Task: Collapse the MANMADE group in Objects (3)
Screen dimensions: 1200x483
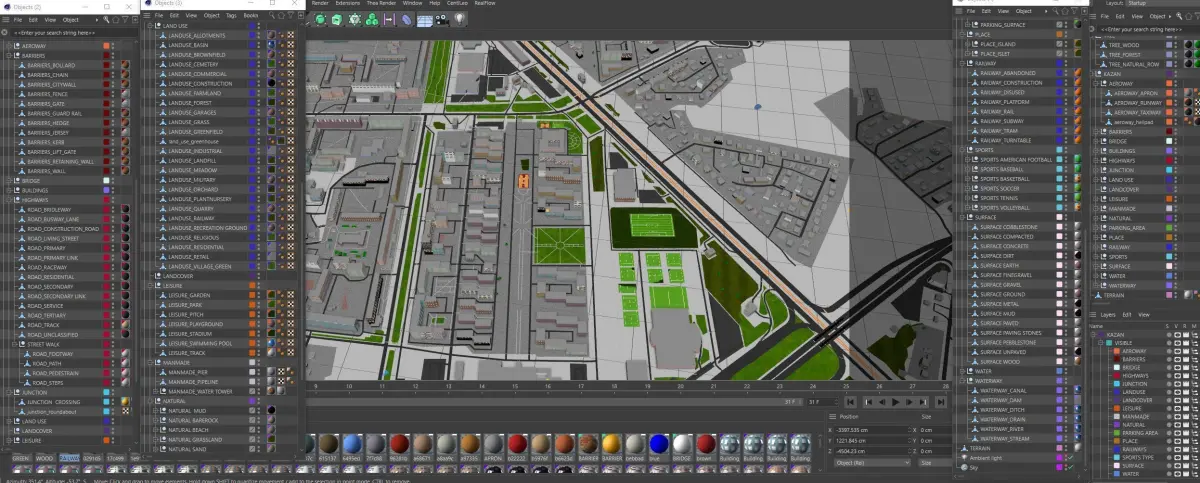Action: pos(151,363)
